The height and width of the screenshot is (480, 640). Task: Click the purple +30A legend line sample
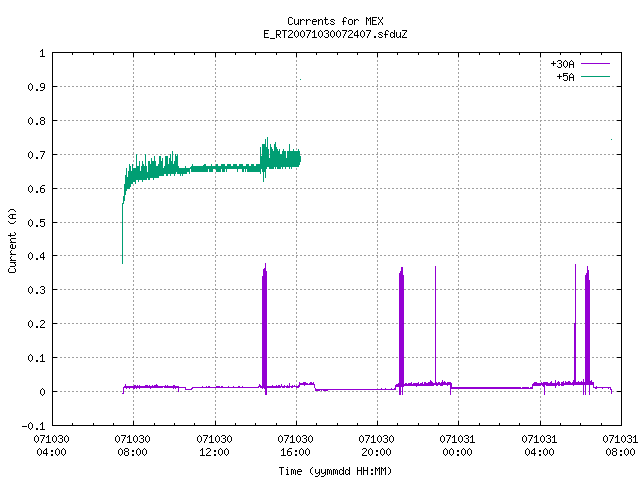(595, 64)
